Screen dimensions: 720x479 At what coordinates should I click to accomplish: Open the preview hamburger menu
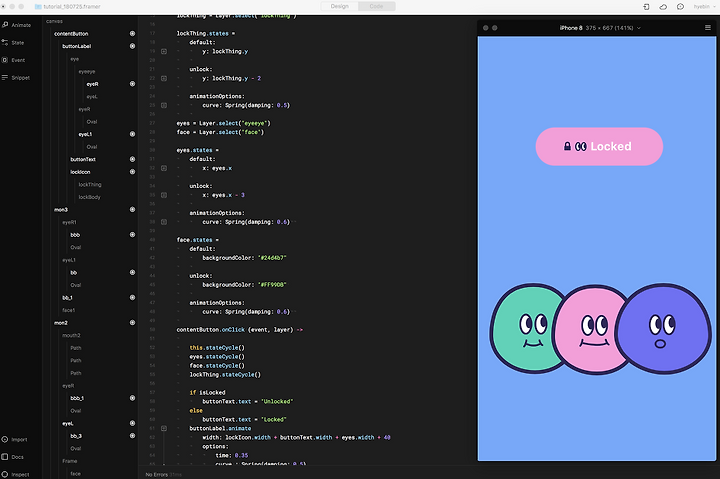point(708,28)
